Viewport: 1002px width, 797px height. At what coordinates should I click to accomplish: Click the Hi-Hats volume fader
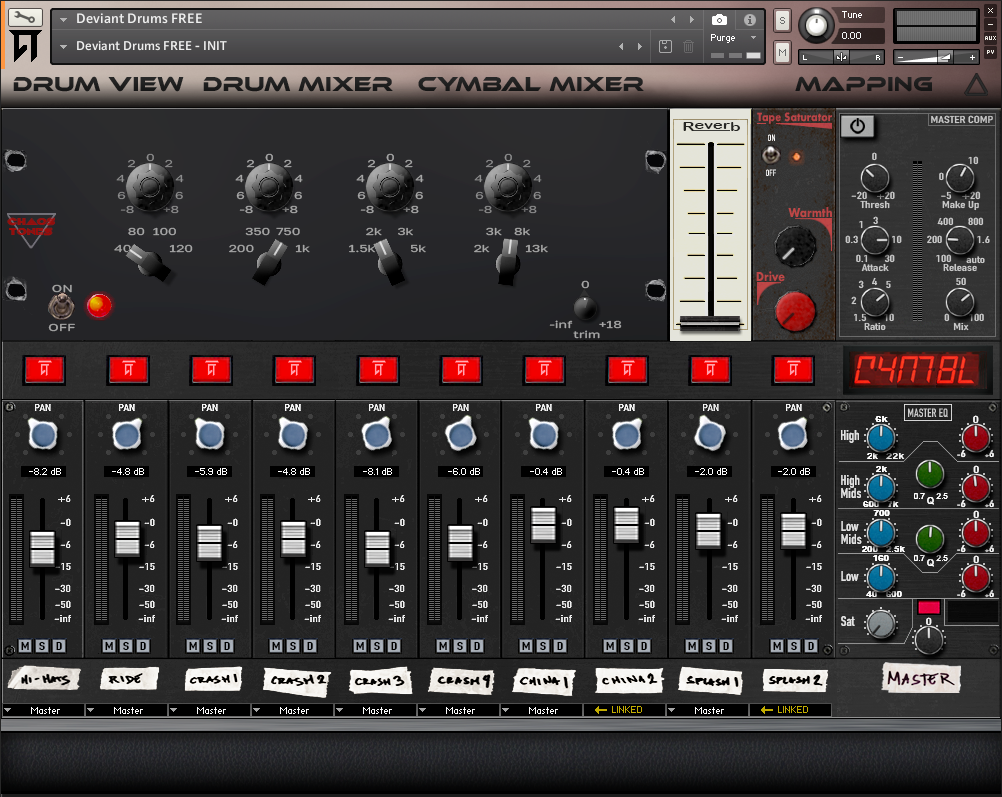point(43,548)
